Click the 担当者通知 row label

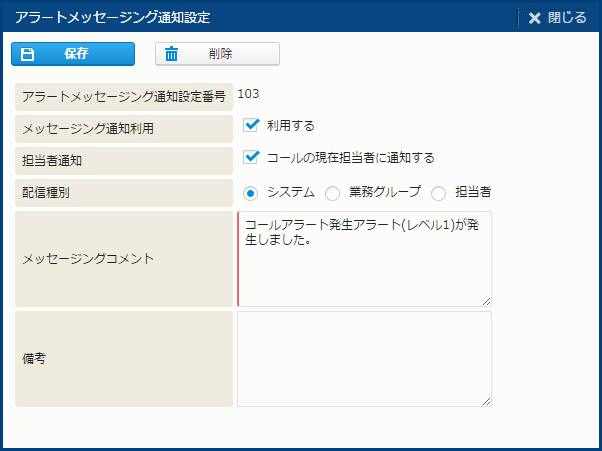coord(55,160)
